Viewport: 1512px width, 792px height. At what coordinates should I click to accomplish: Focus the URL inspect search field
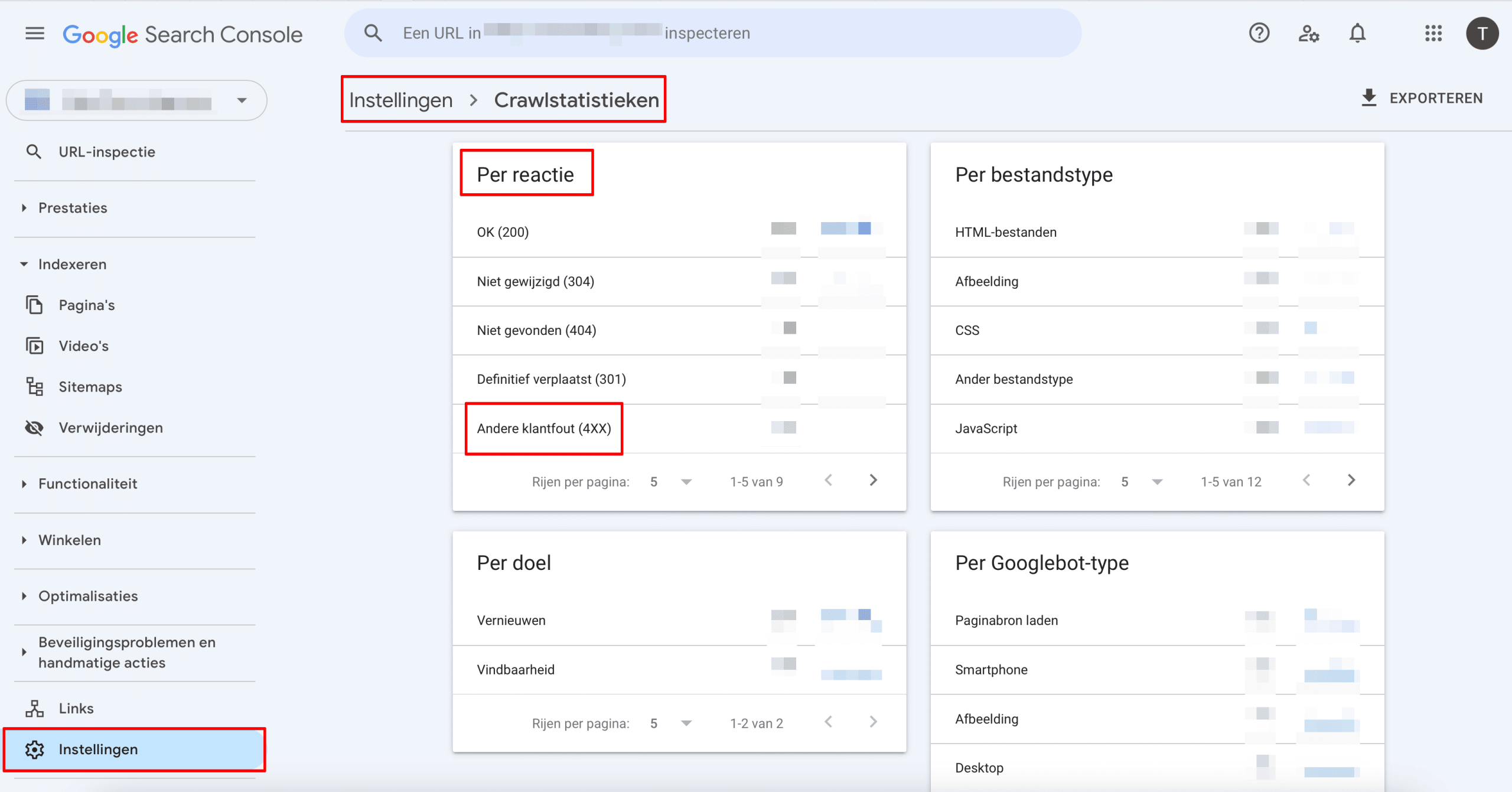click(x=713, y=33)
